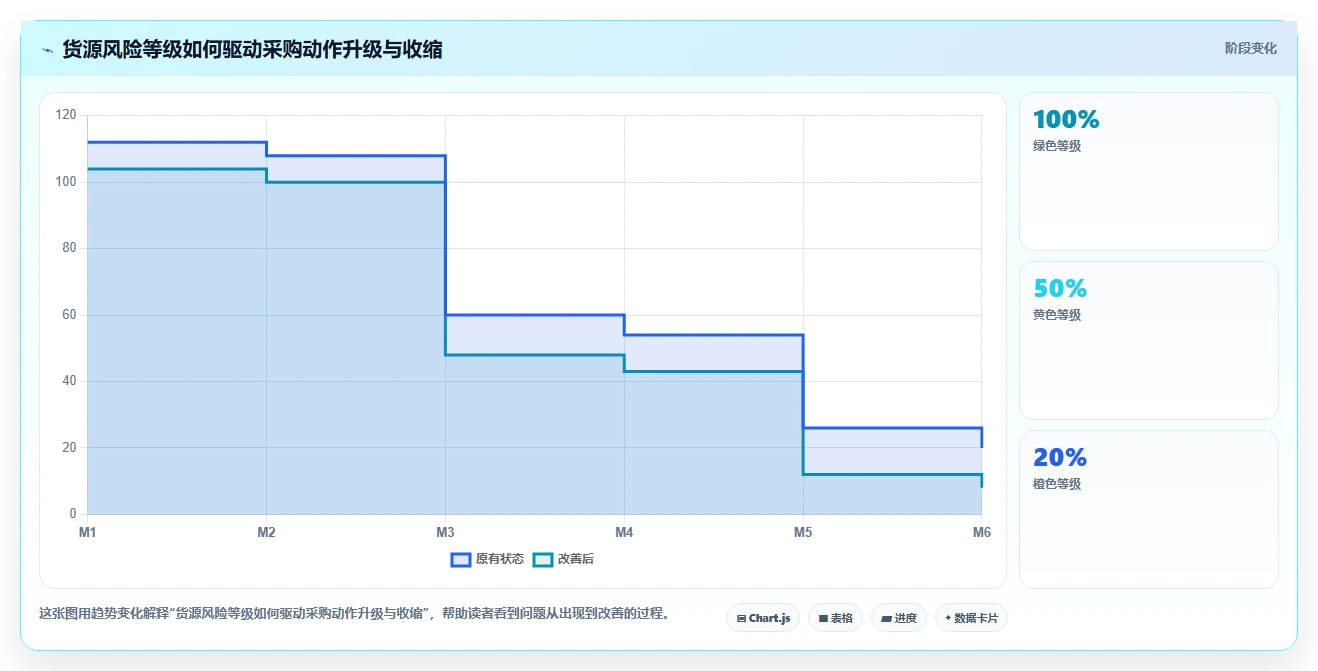Click the 20% figure in the stat card

point(1060,457)
